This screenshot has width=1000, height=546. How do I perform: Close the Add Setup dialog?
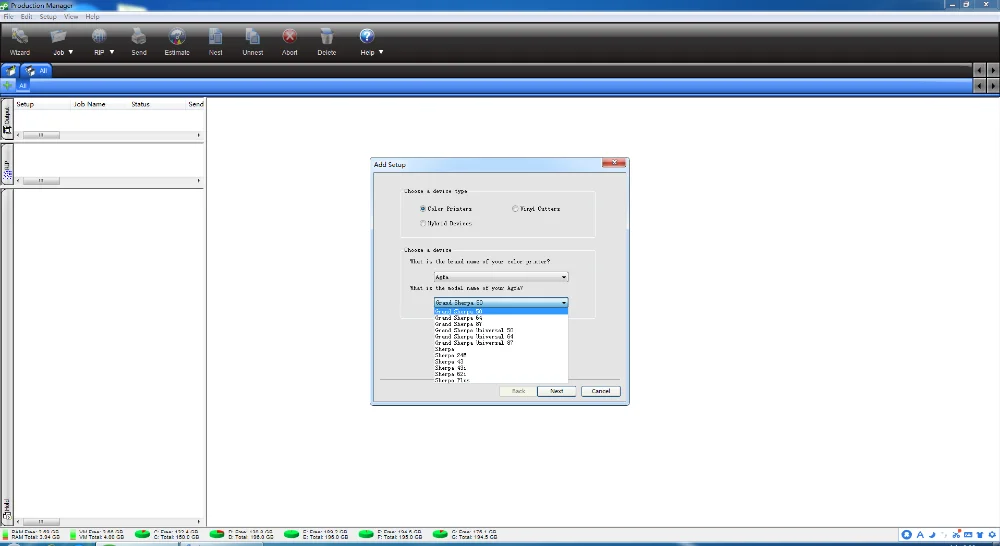coord(614,163)
